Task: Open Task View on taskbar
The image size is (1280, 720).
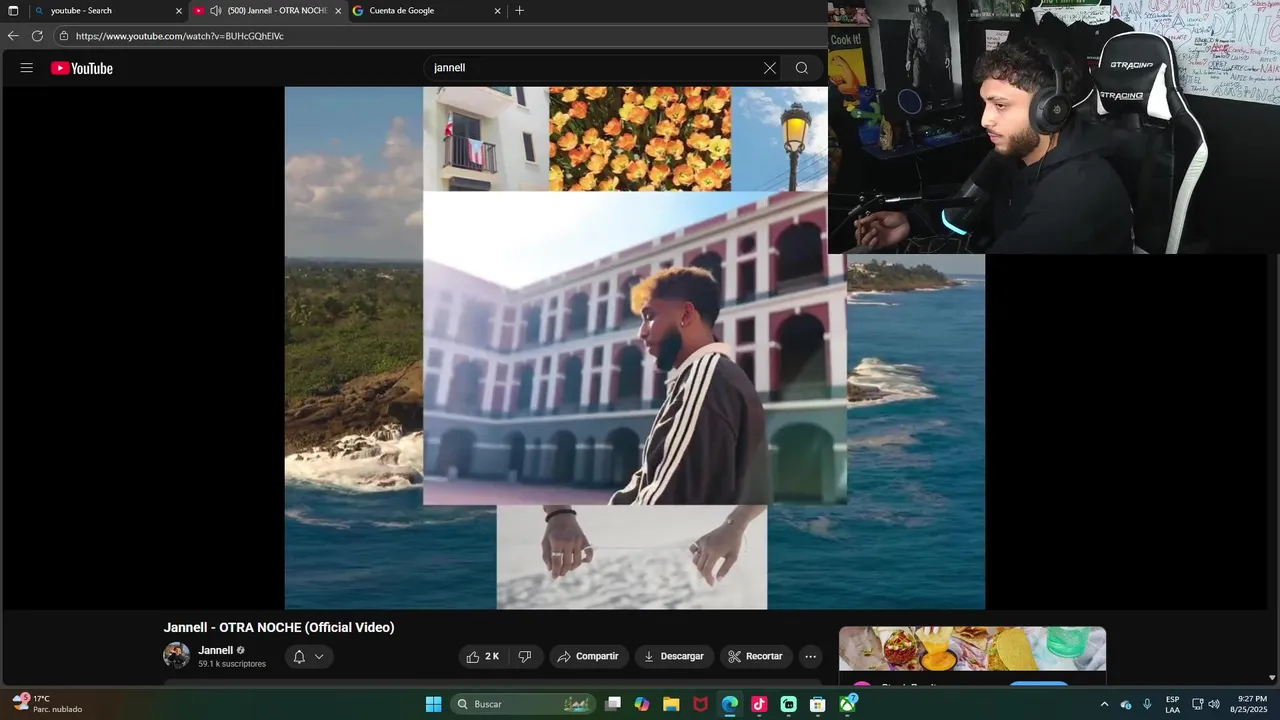Action: click(613, 704)
